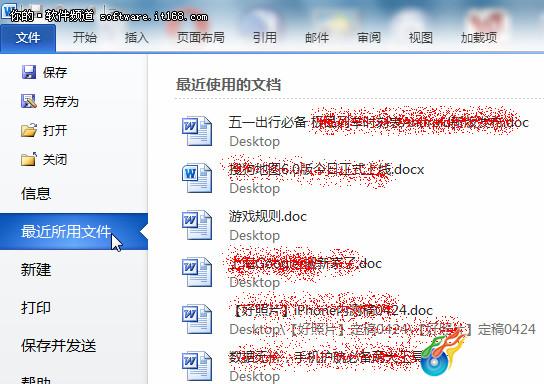Click the Save floppy disk icon

(x=29, y=72)
